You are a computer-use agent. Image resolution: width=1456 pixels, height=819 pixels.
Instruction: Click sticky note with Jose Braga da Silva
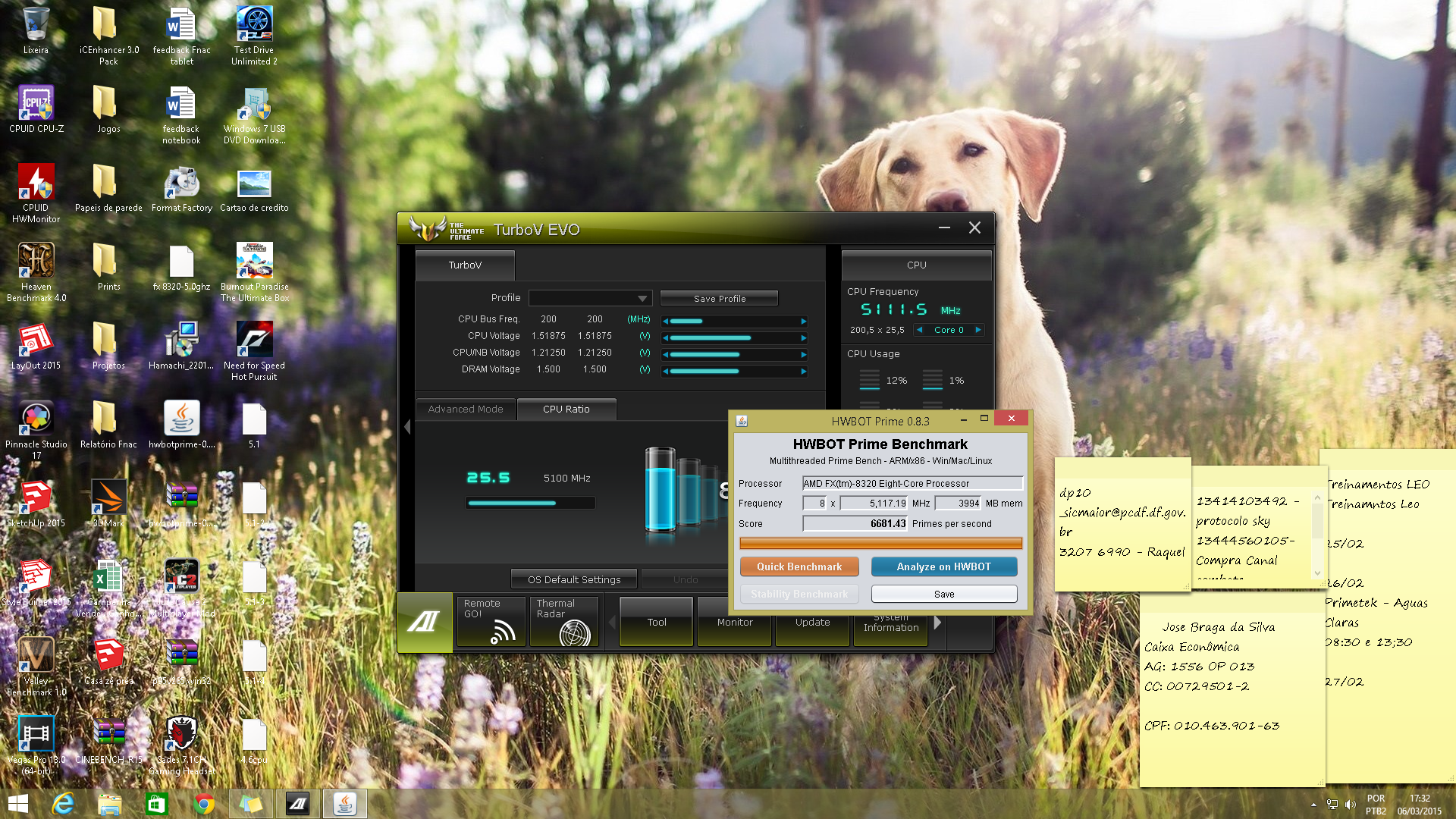pyautogui.click(x=1232, y=690)
